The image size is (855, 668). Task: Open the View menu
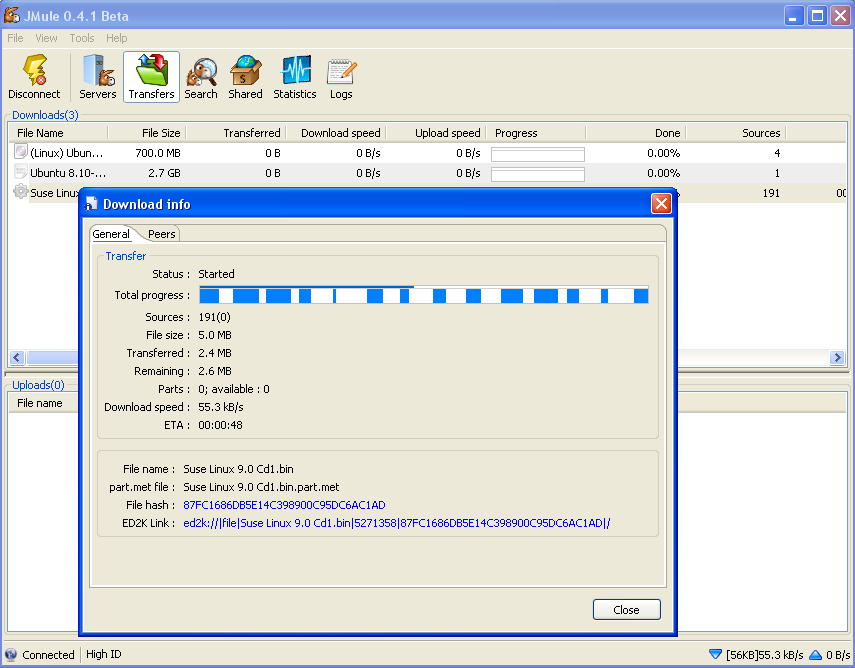[46, 38]
